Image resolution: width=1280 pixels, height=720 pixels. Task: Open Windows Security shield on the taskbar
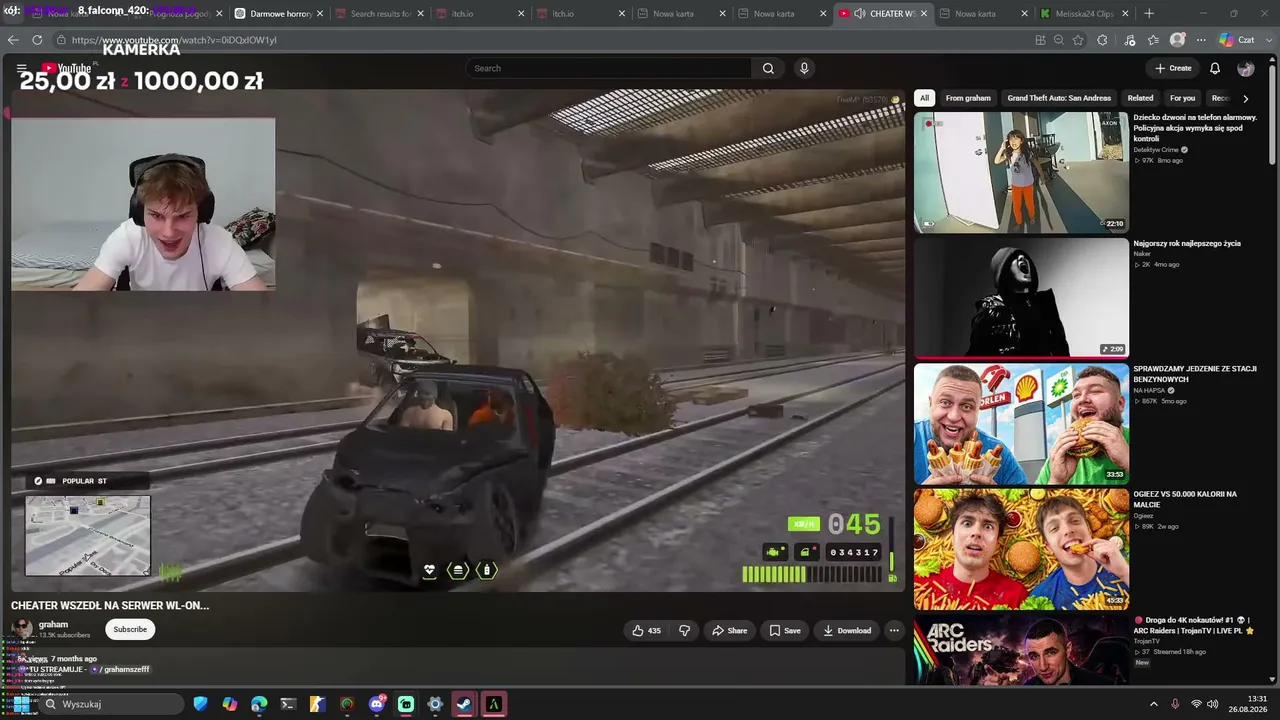point(201,704)
